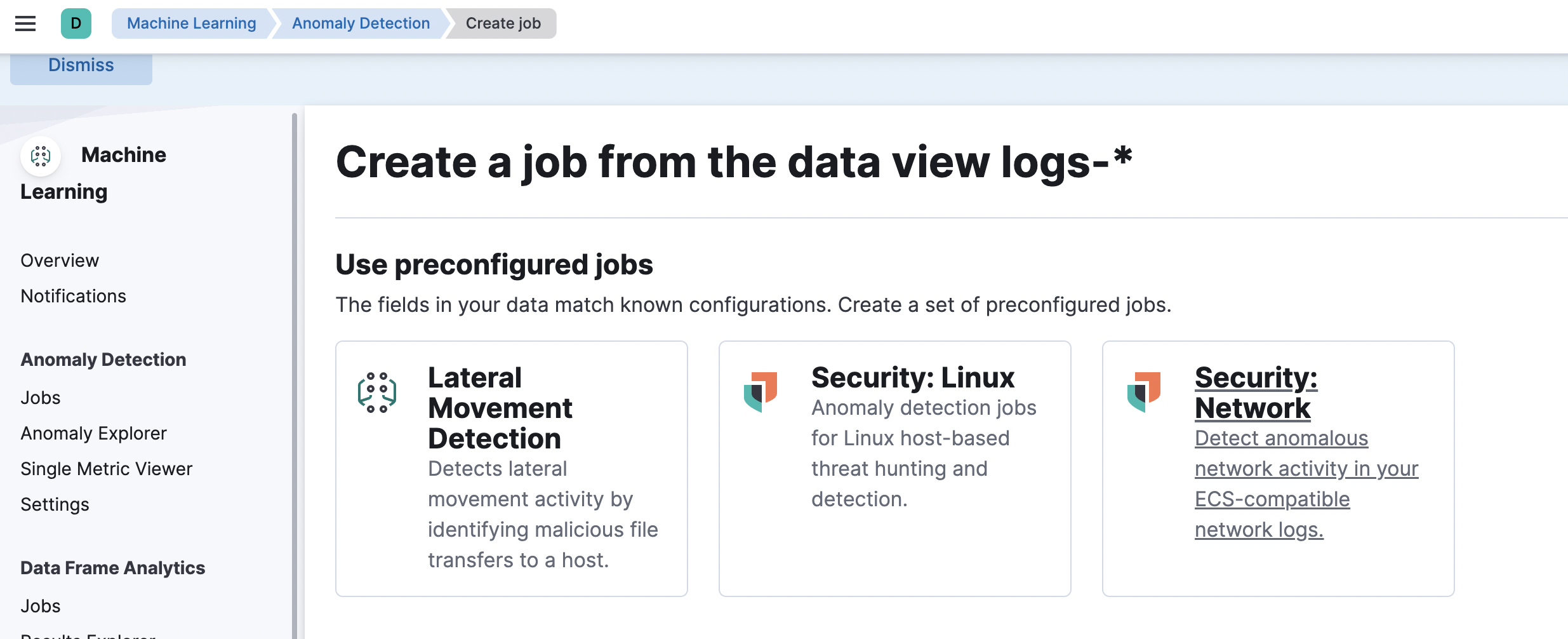Open Data Frame Analytics Jobs

pyautogui.click(x=41, y=606)
